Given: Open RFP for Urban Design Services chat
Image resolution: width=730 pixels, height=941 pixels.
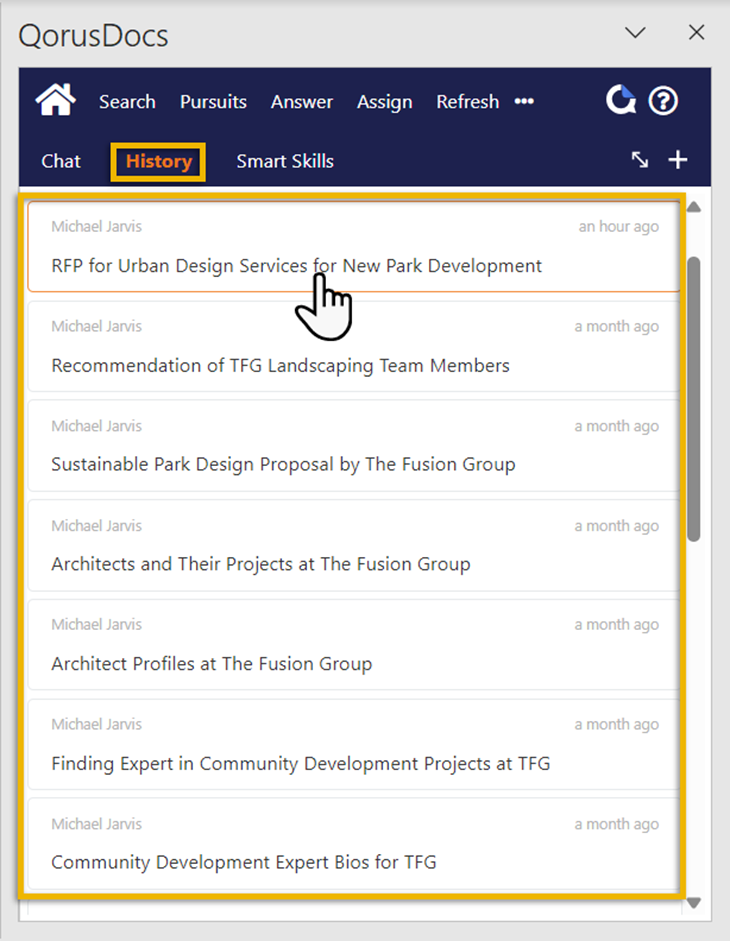Looking at the screenshot, I should click(296, 266).
